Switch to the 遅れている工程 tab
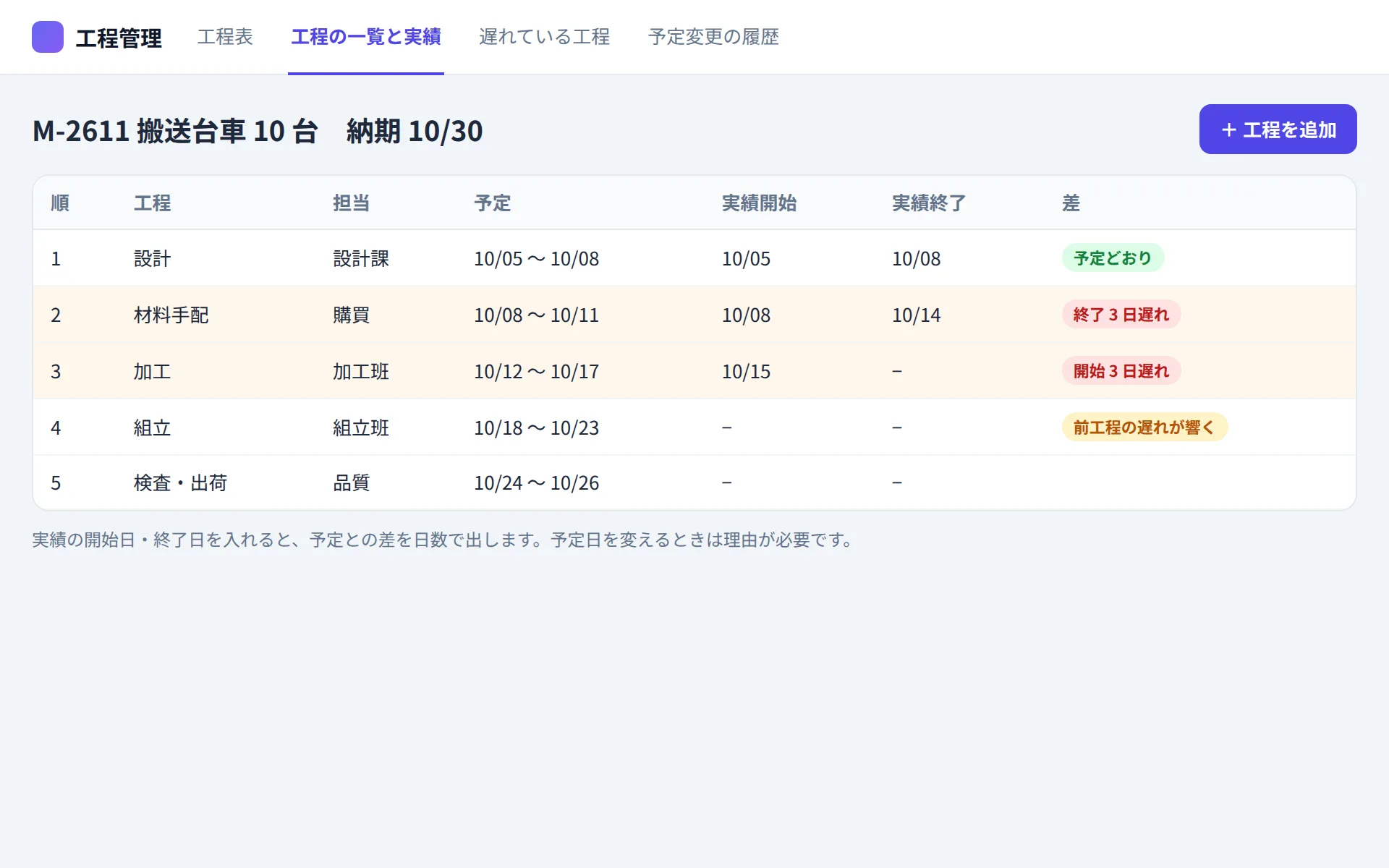Viewport: 1389px width, 868px height. click(x=544, y=37)
